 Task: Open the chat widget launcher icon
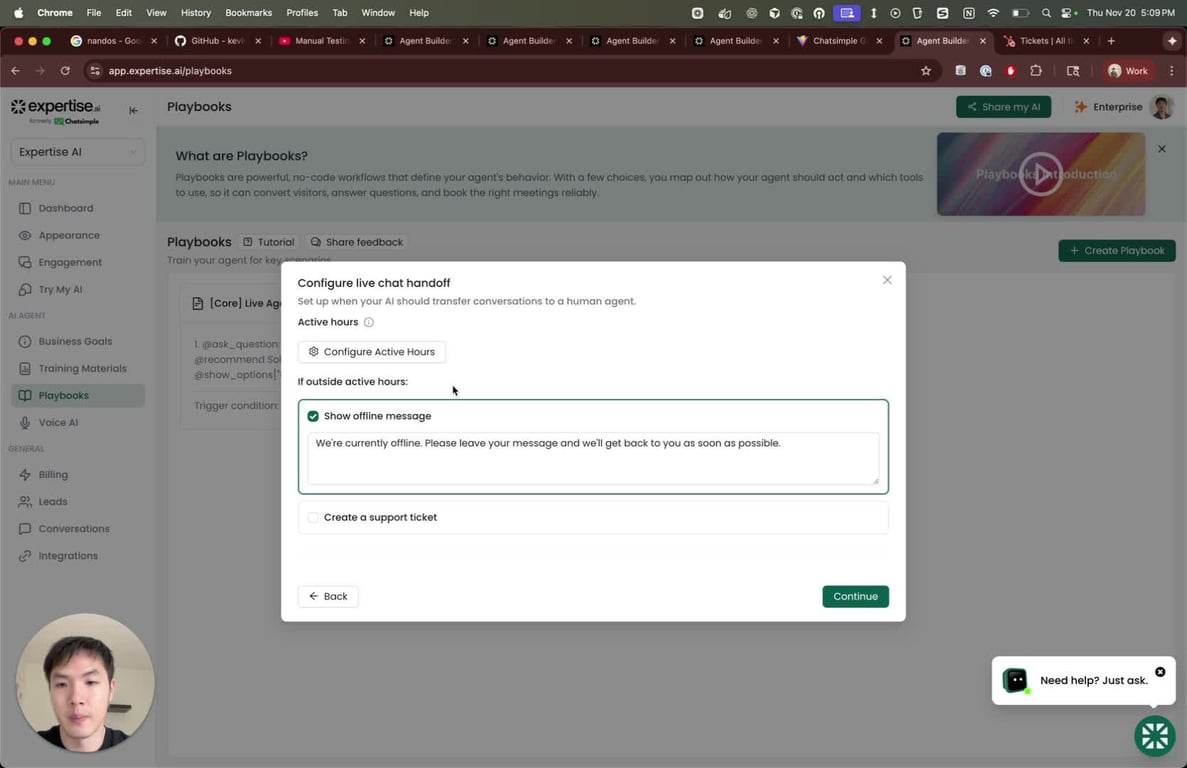(x=1154, y=735)
